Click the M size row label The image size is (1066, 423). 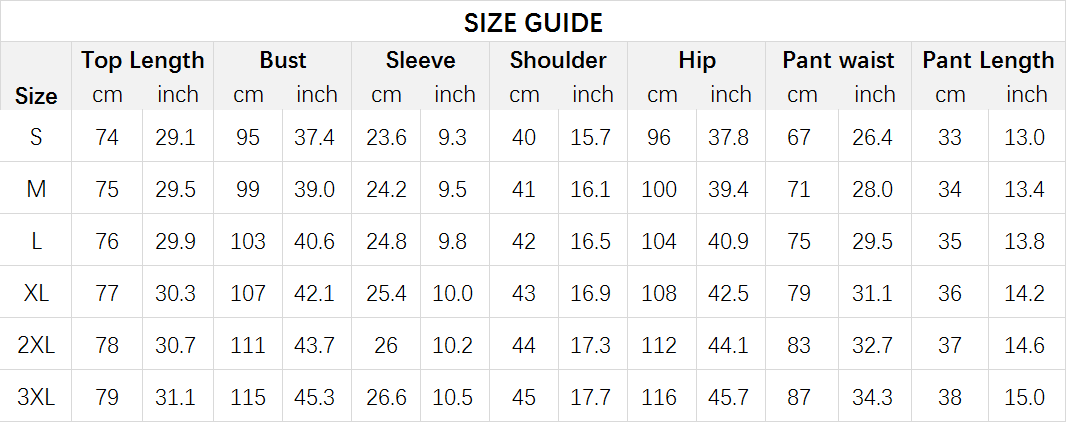pos(36,188)
